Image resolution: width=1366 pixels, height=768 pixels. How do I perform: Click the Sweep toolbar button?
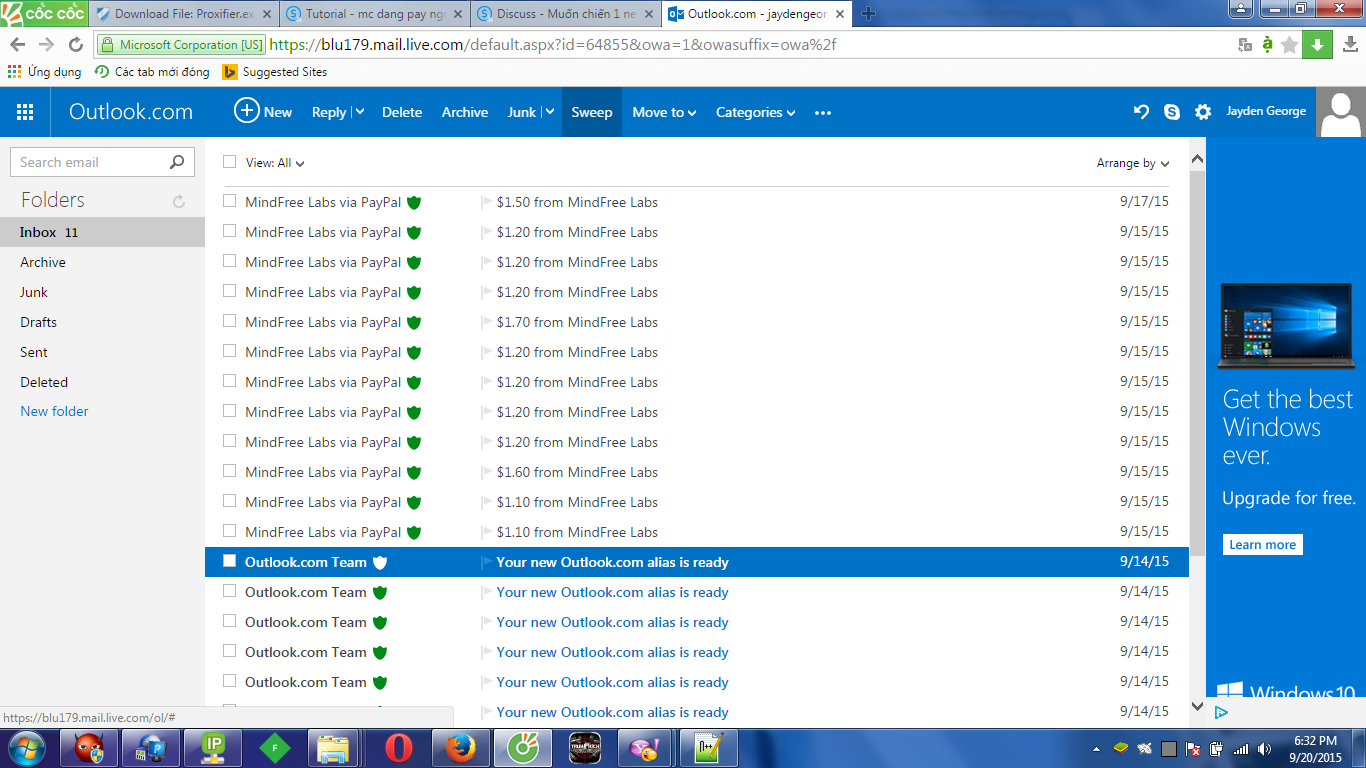592,112
